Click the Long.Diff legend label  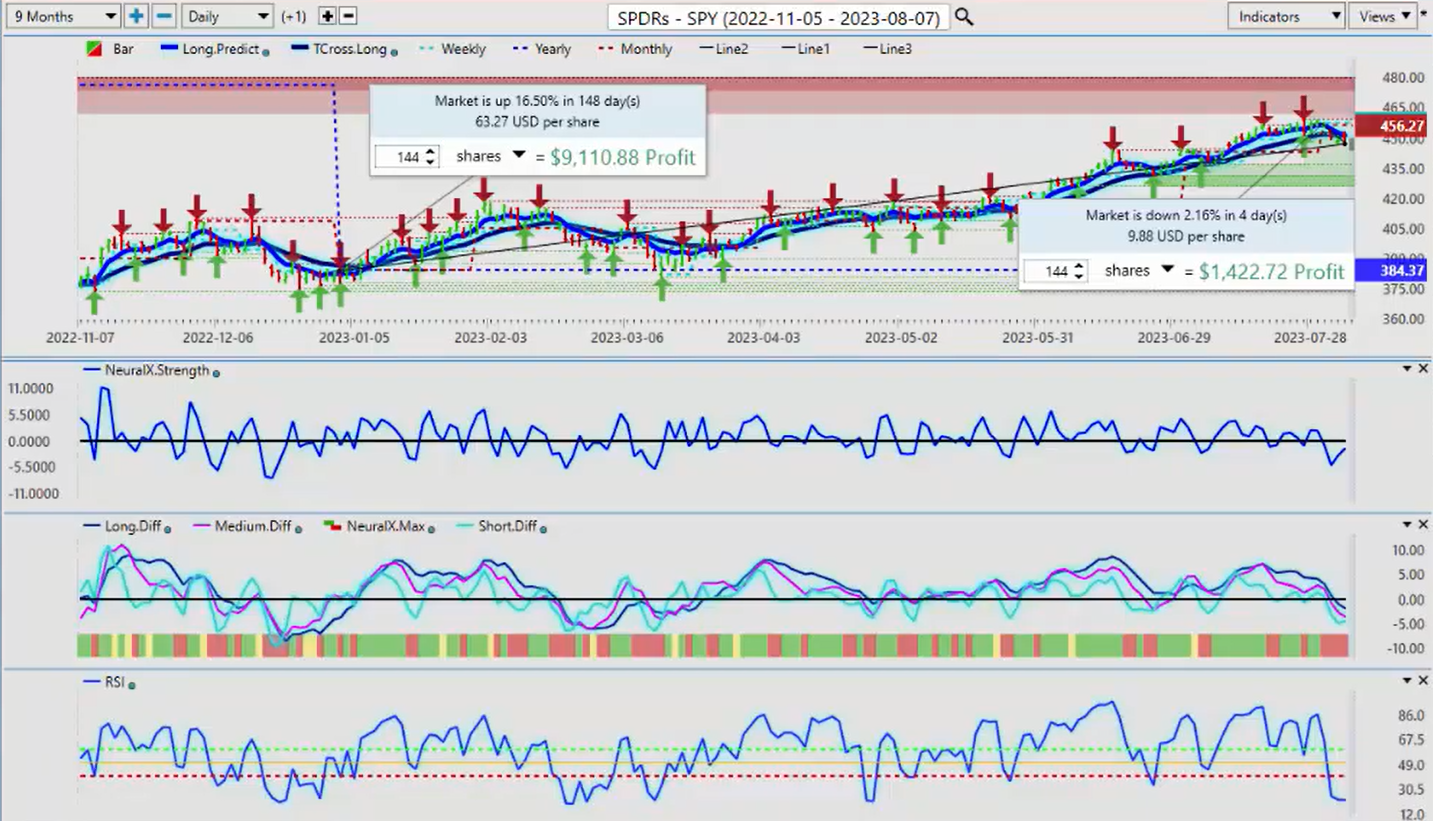(x=133, y=526)
